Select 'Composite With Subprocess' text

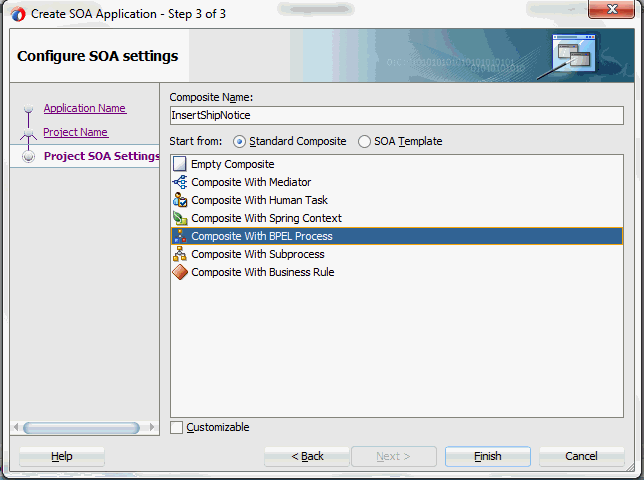point(258,255)
